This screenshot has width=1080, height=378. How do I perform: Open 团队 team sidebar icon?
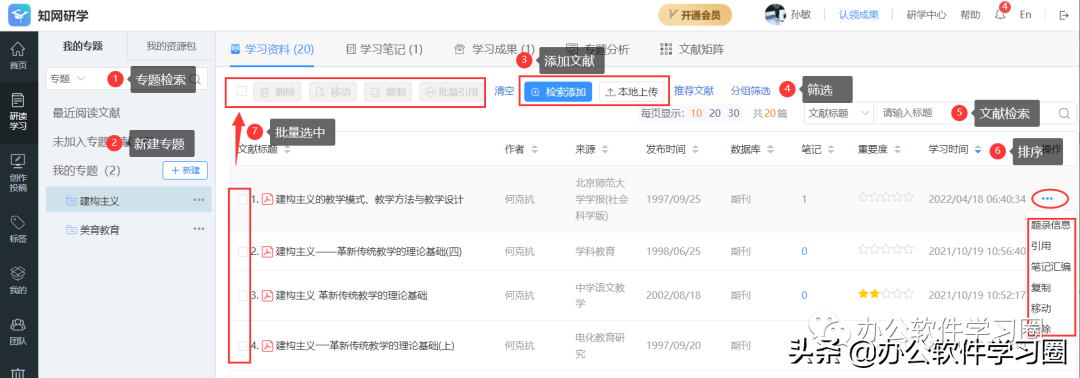19,331
